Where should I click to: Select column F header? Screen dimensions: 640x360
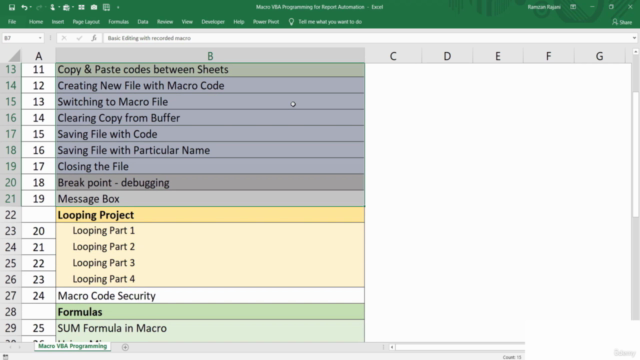click(x=549, y=56)
